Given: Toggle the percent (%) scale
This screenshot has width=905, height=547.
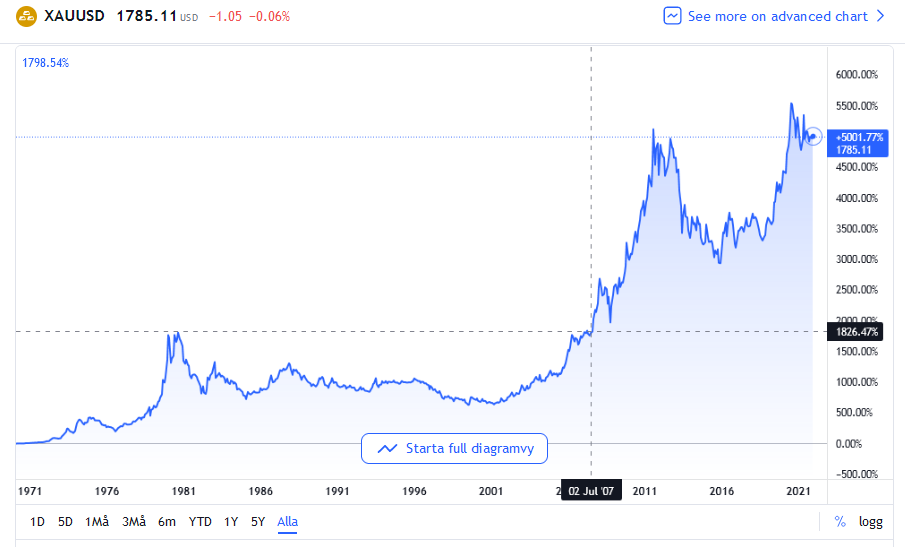Looking at the screenshot, I should (x=840, y=521).
